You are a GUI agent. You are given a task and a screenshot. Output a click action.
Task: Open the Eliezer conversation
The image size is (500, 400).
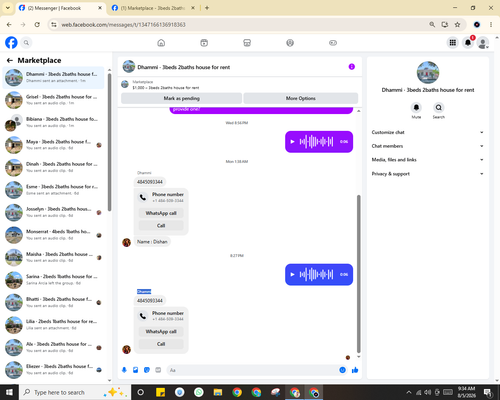(53, 370)
